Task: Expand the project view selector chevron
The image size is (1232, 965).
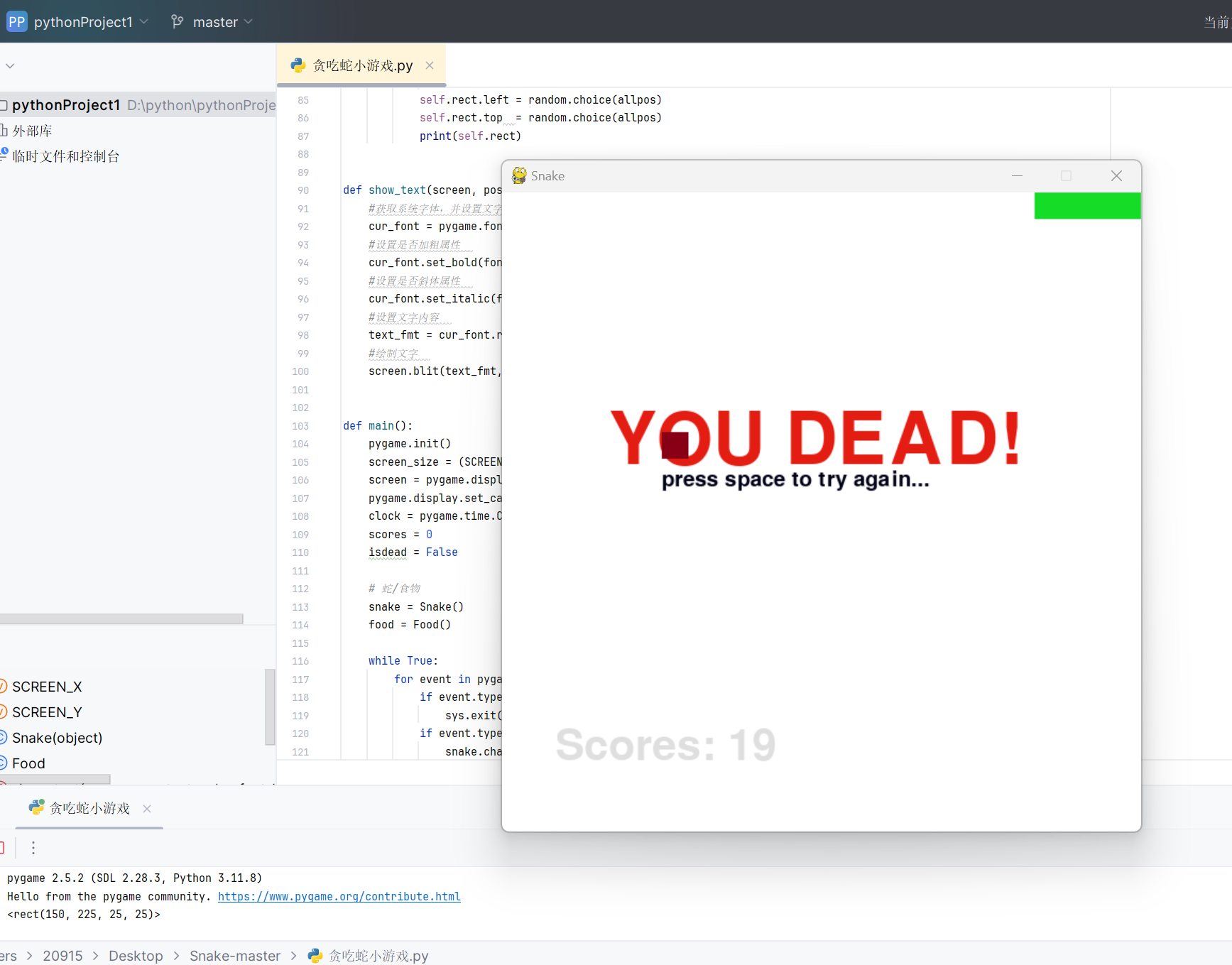Action: click(x=10, y=66)
